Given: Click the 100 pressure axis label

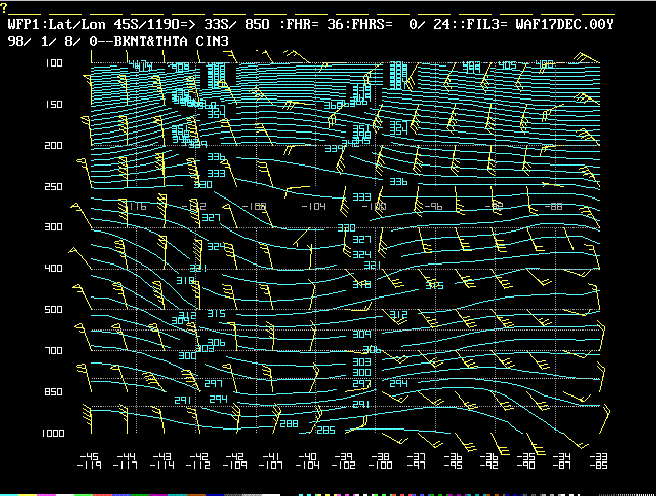Looking at the screenshot, I should click(x=54, y=63).
